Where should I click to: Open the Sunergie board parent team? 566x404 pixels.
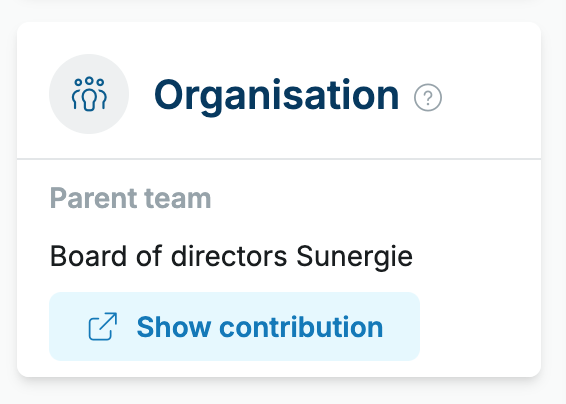[x=231, y=257]
